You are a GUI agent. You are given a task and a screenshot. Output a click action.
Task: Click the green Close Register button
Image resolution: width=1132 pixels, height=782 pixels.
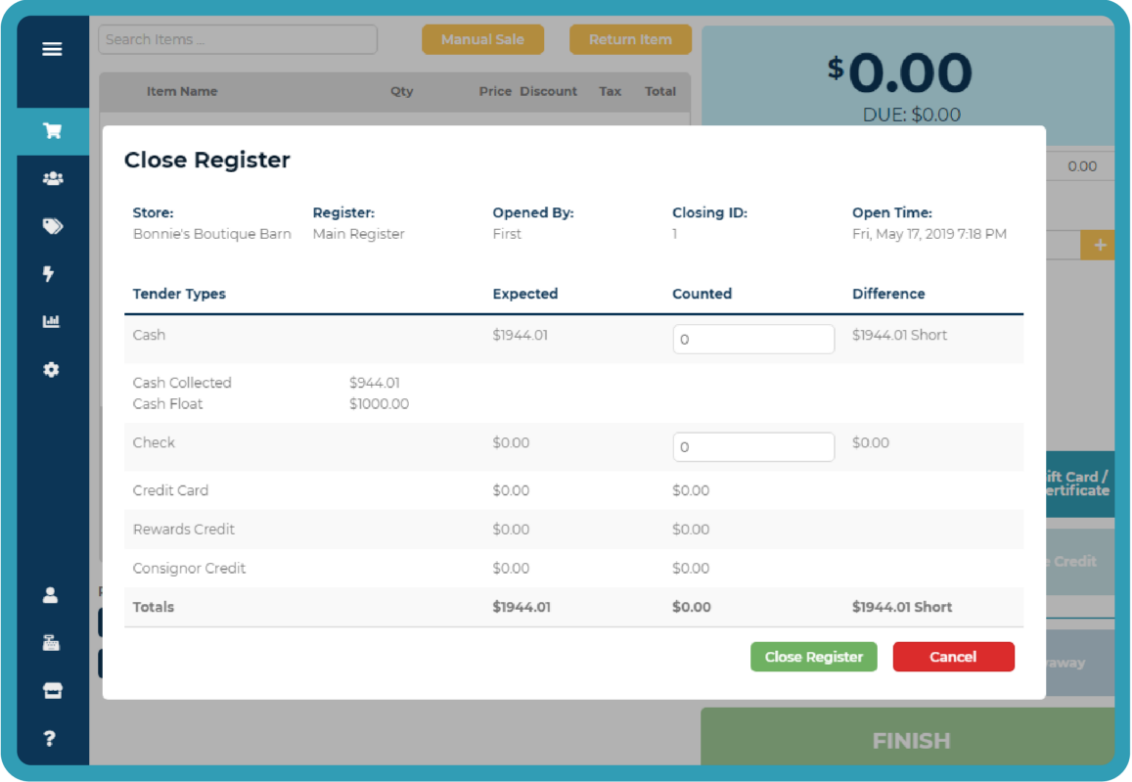point(813,657)
